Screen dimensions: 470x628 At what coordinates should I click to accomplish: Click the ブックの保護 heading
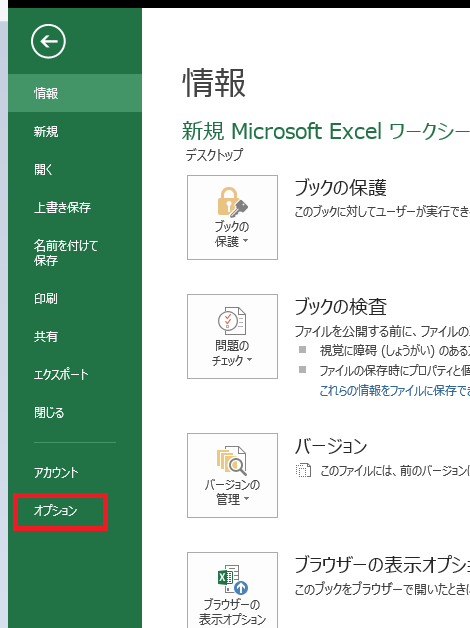pyautogui.click(x=340, y=188)
